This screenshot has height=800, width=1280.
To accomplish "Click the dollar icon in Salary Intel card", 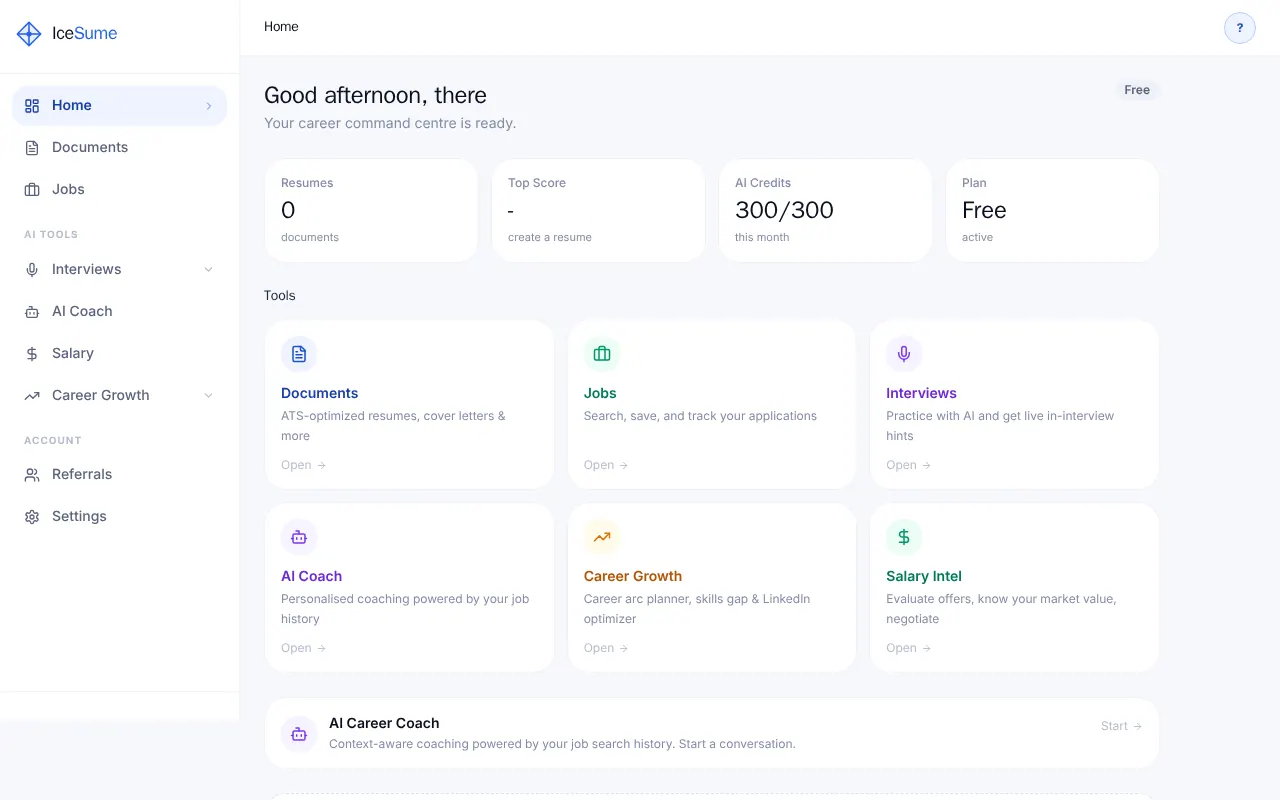I will pyautogui.click(x=904, y=537).
